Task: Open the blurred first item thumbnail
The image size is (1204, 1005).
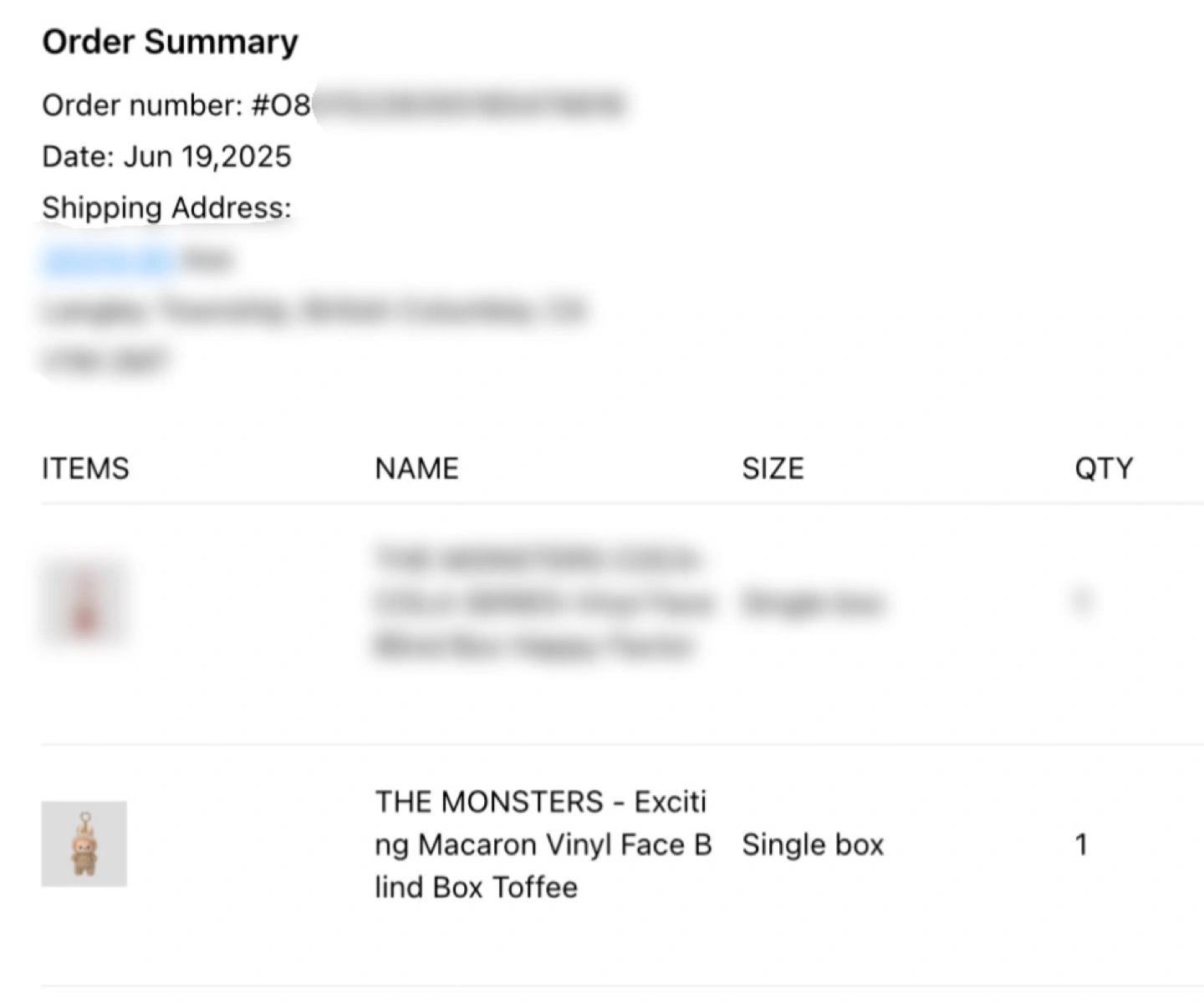Action: (84, 602)
